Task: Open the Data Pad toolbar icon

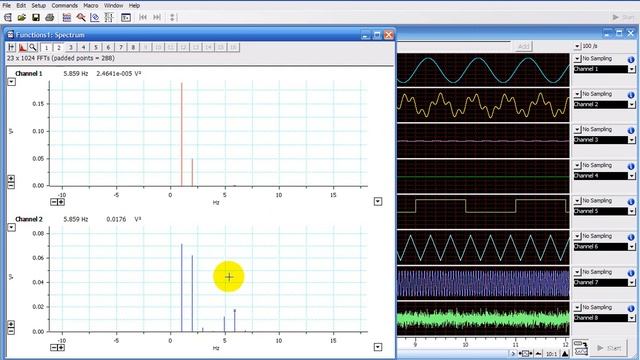Action: point(109,17)
